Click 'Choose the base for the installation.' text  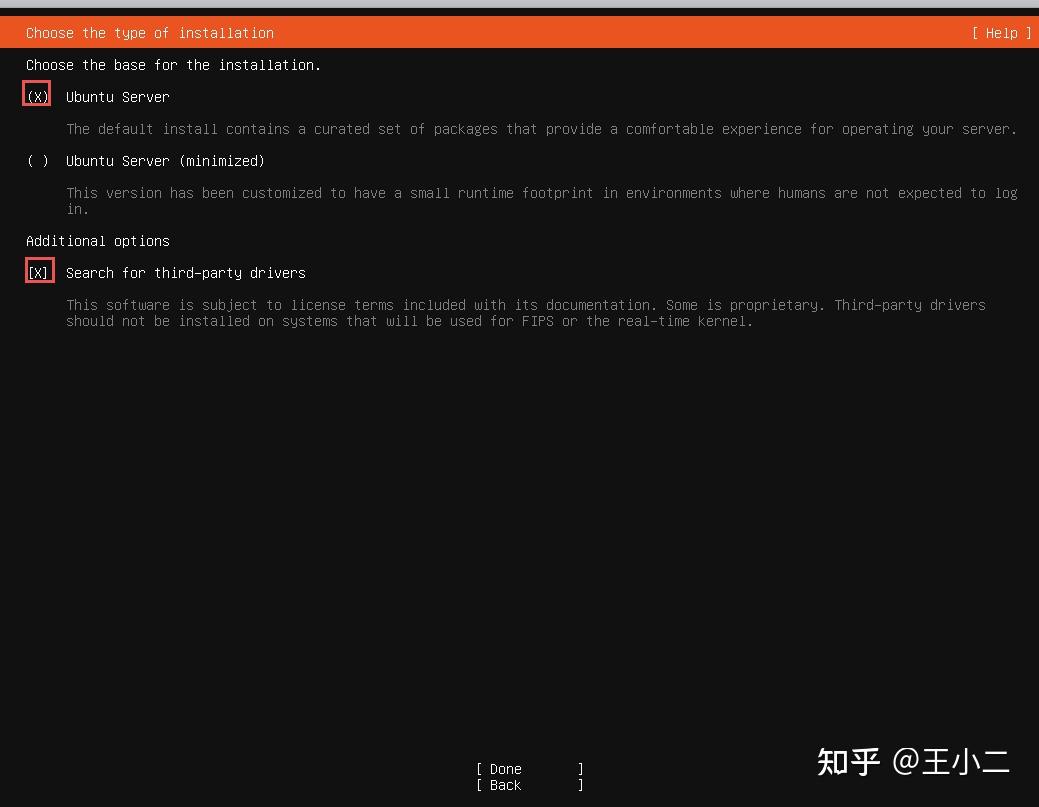173,65
